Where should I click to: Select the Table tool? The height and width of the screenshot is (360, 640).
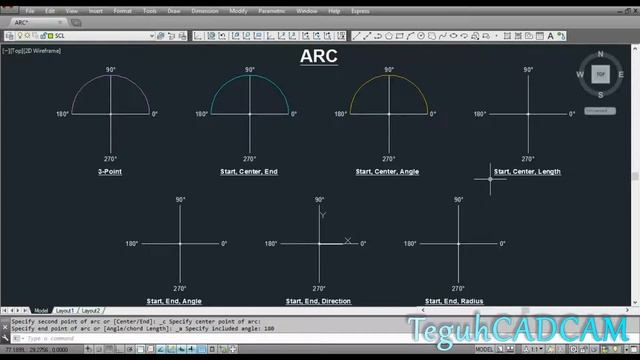click(x=540, y=36)
